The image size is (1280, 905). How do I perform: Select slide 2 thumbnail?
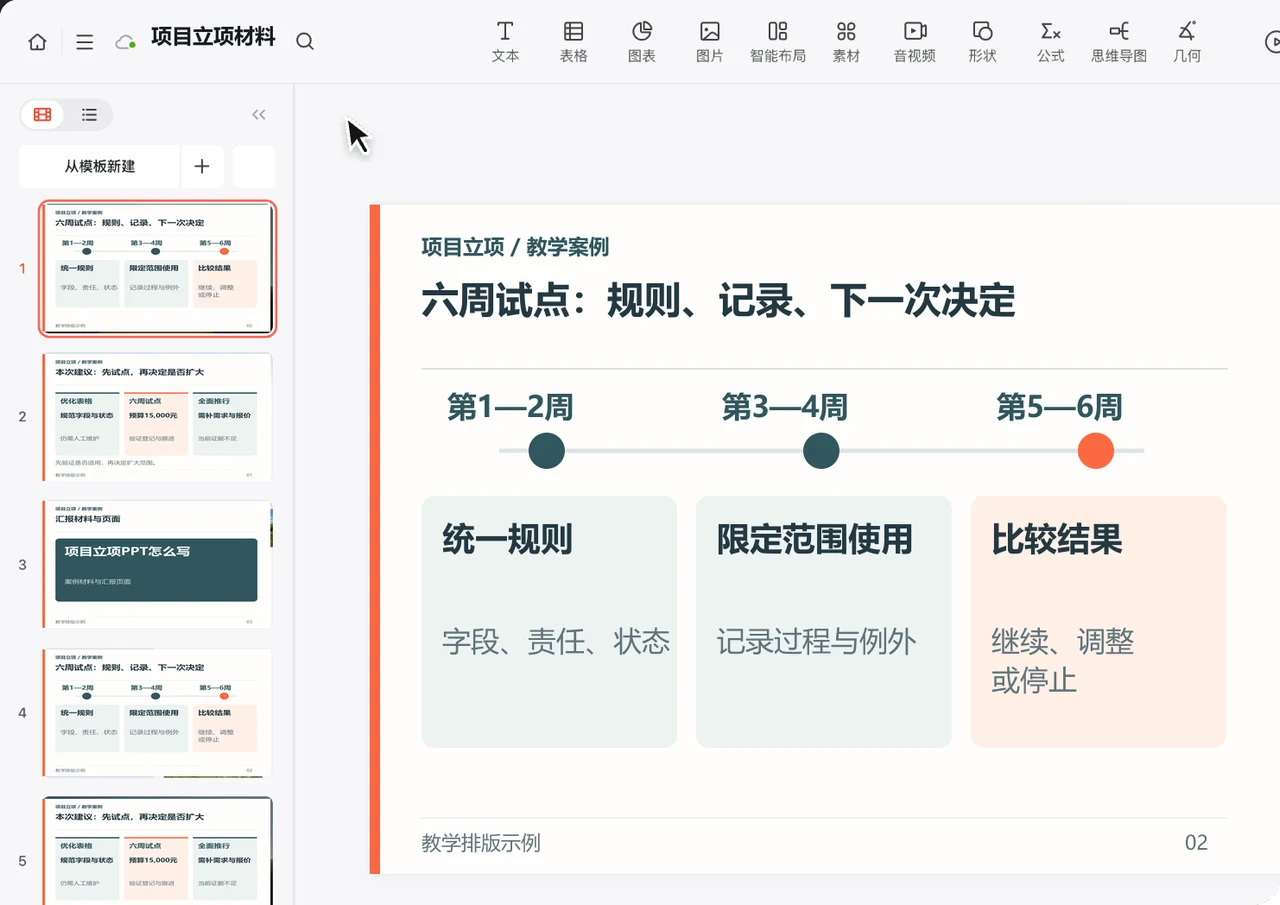[x=158, y=417]
